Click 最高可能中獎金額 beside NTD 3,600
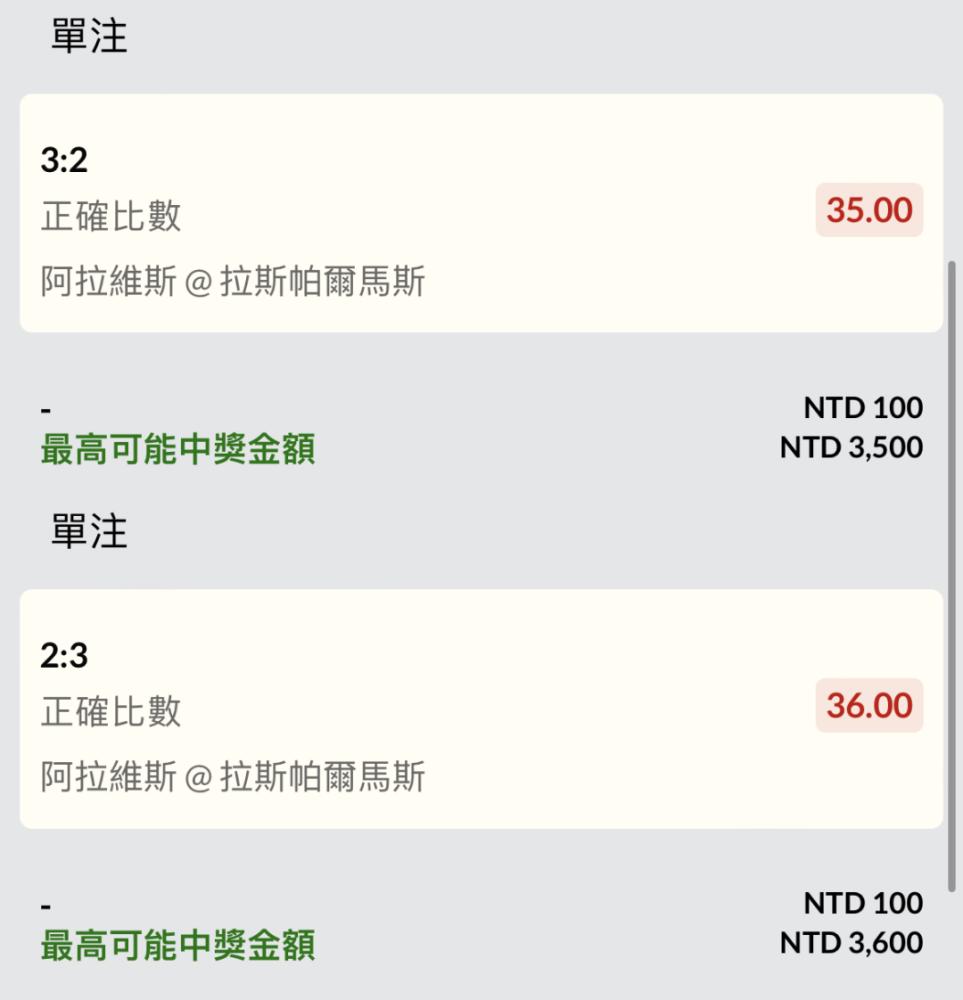 pos(178,945)
